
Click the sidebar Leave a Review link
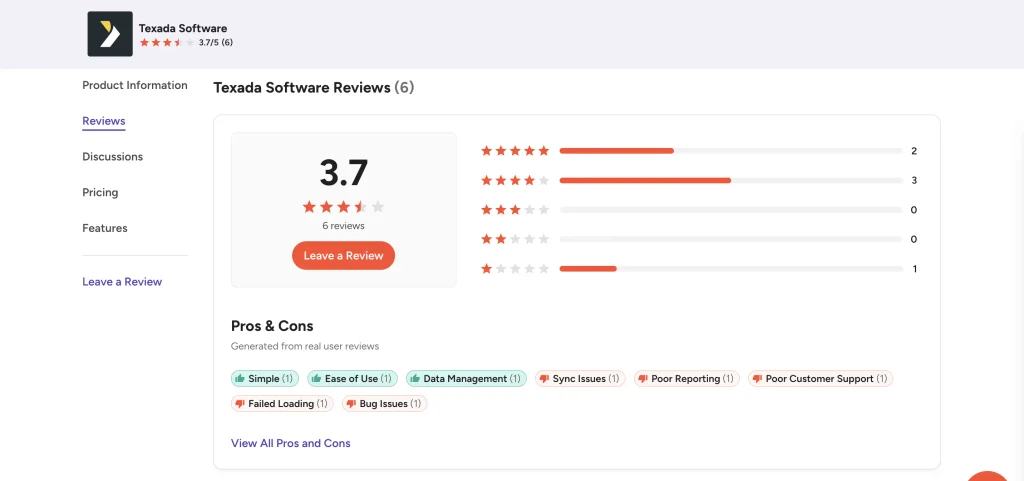point(122,282)
